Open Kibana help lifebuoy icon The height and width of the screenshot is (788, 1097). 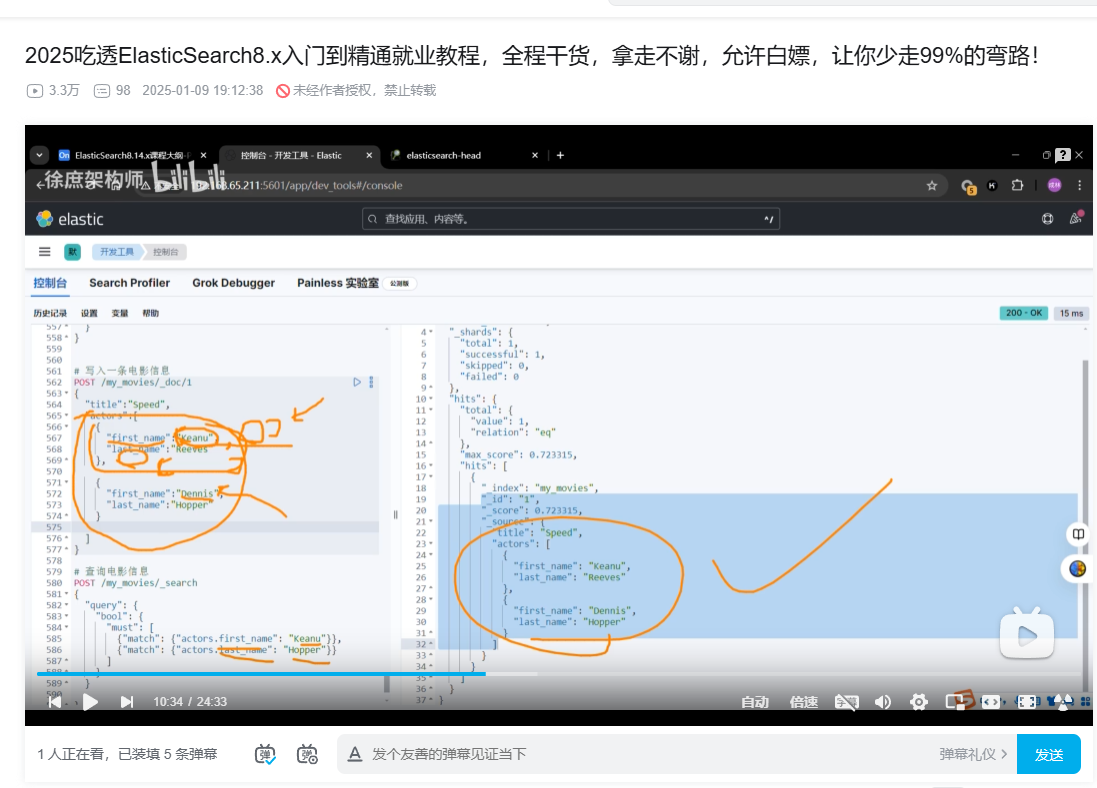coord(1047,219)
